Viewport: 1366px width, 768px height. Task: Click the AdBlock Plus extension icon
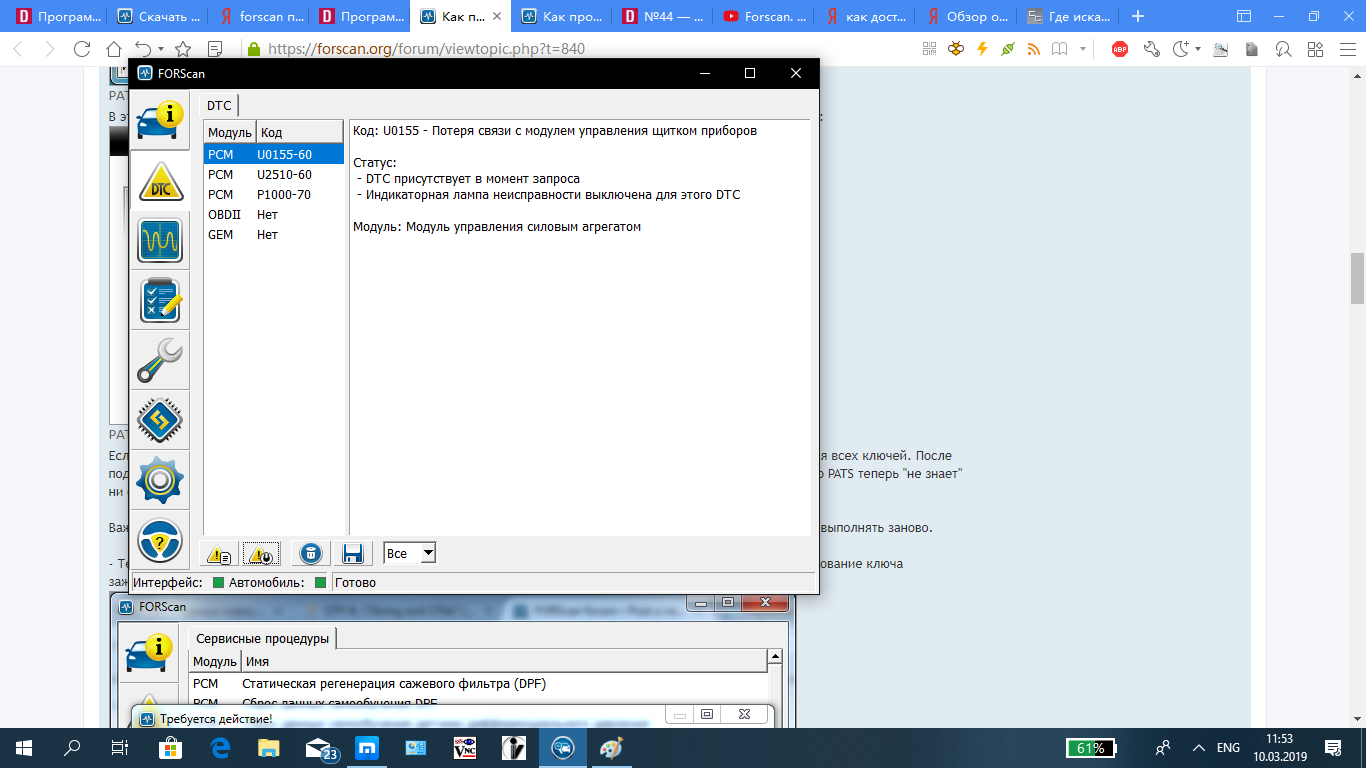1120,48
